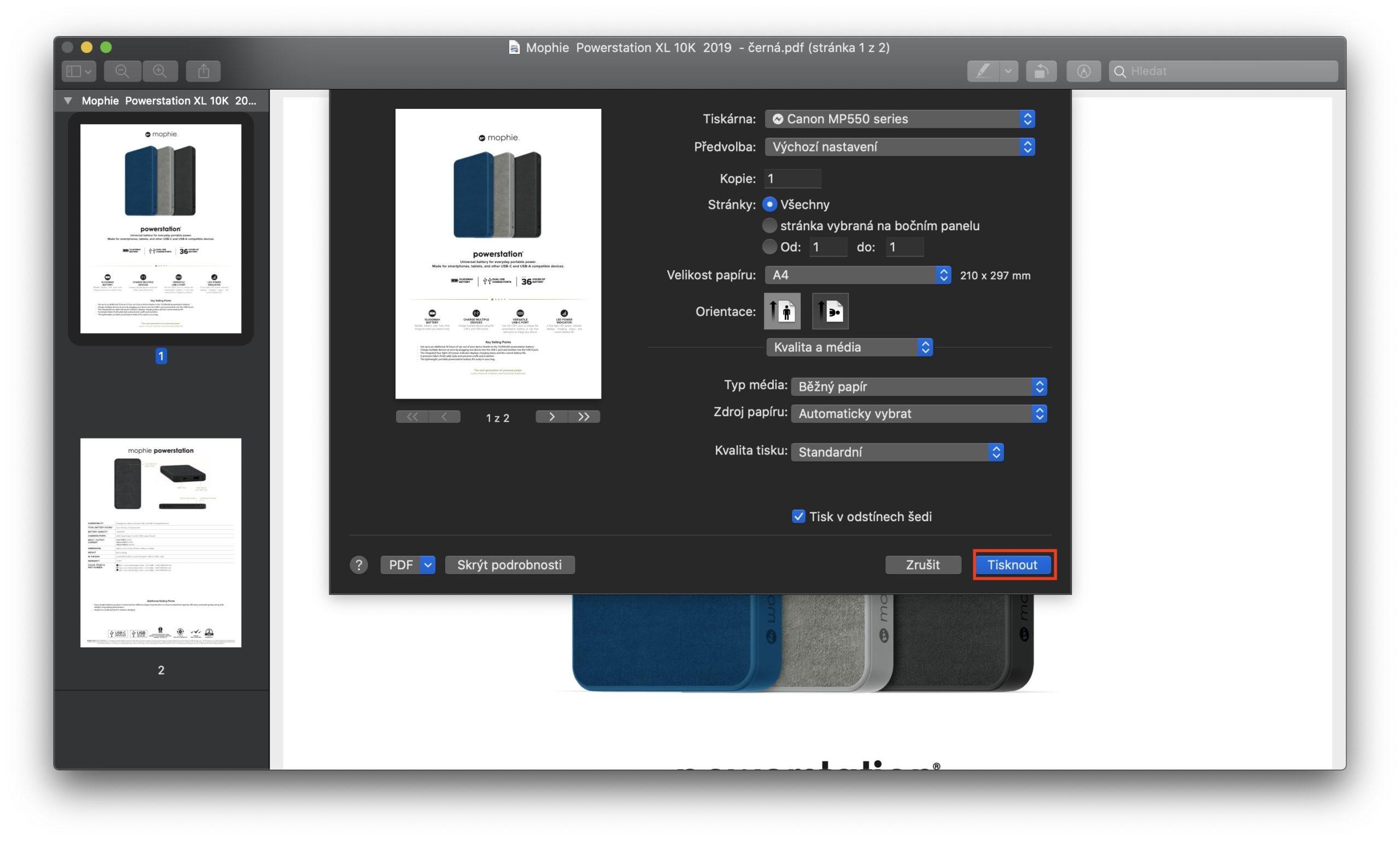
Task: Open the Share toolbar icon
Action: tap(203, 71)
